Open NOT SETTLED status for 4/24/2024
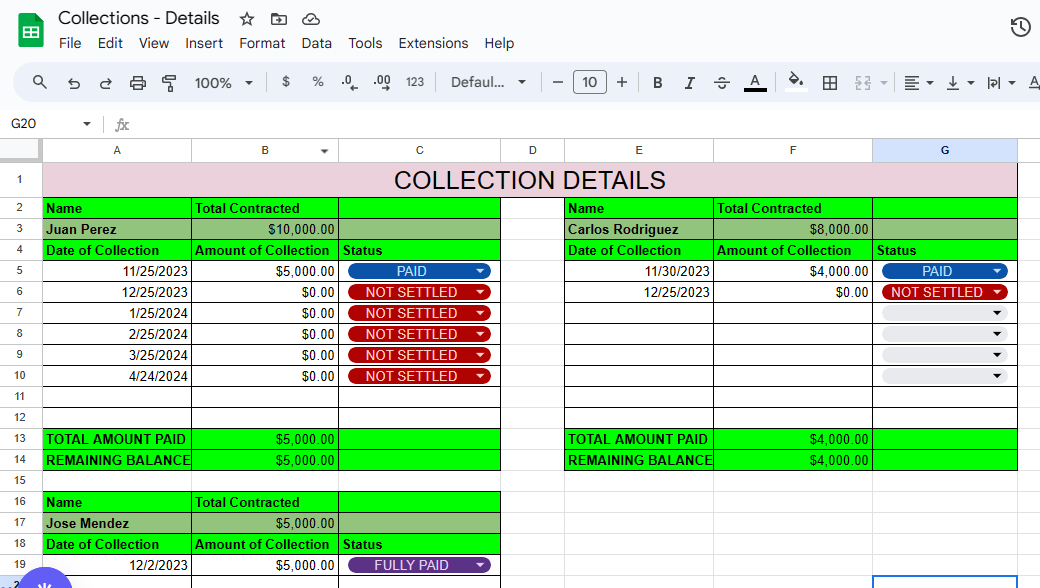Image resolution: width=1040 pixels, height=588 pixels. click(x=419, y=376)
